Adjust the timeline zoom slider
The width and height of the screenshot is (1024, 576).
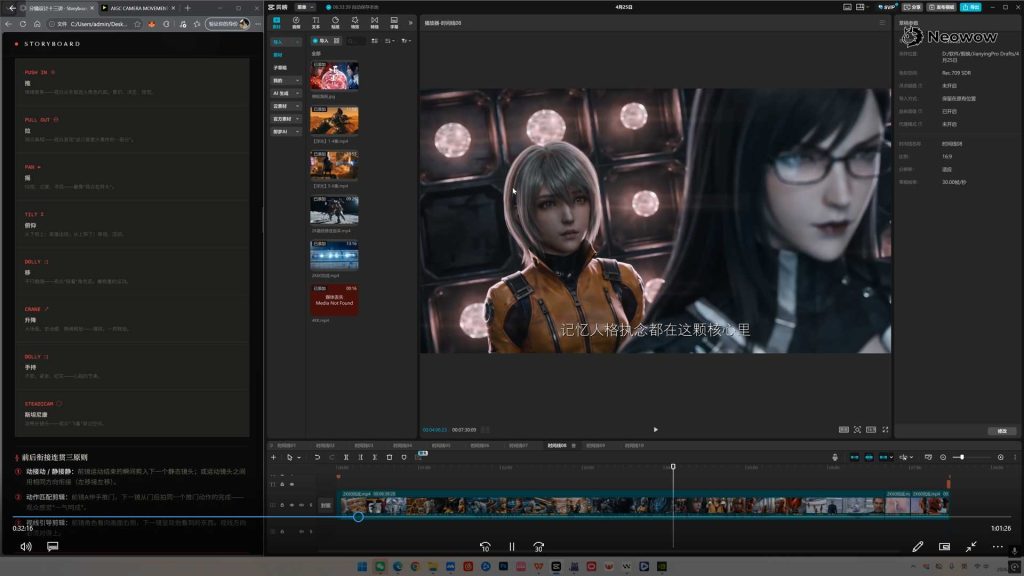[x=962, y=457]
